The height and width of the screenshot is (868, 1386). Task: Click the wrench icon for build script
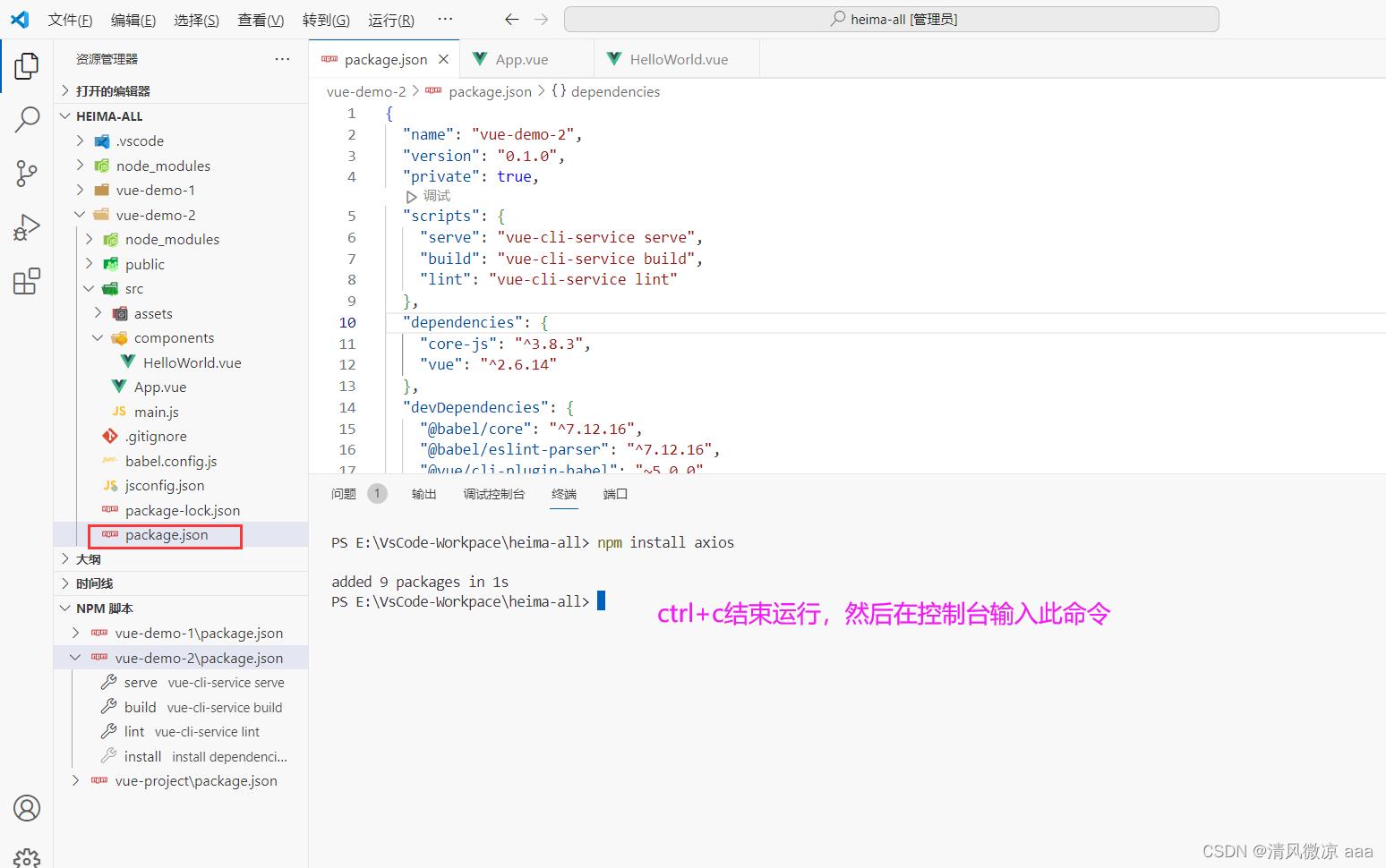(x=109, y=707)
